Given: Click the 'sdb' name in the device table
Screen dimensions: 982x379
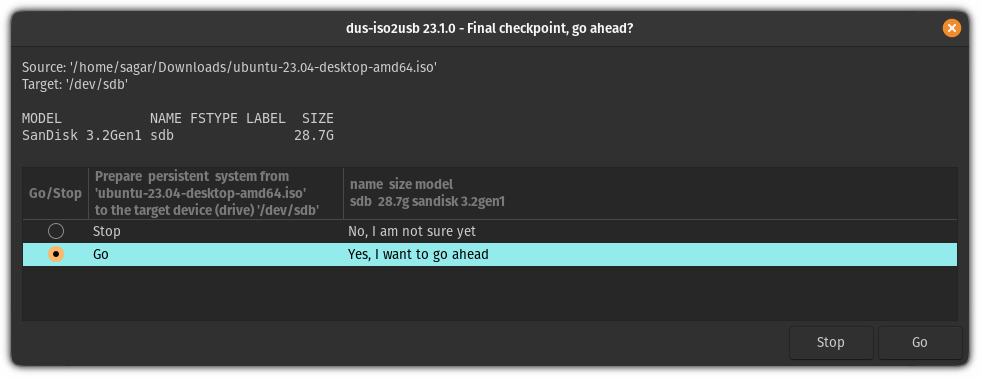Looking at the screenshot, I should [x=162, y=135].
